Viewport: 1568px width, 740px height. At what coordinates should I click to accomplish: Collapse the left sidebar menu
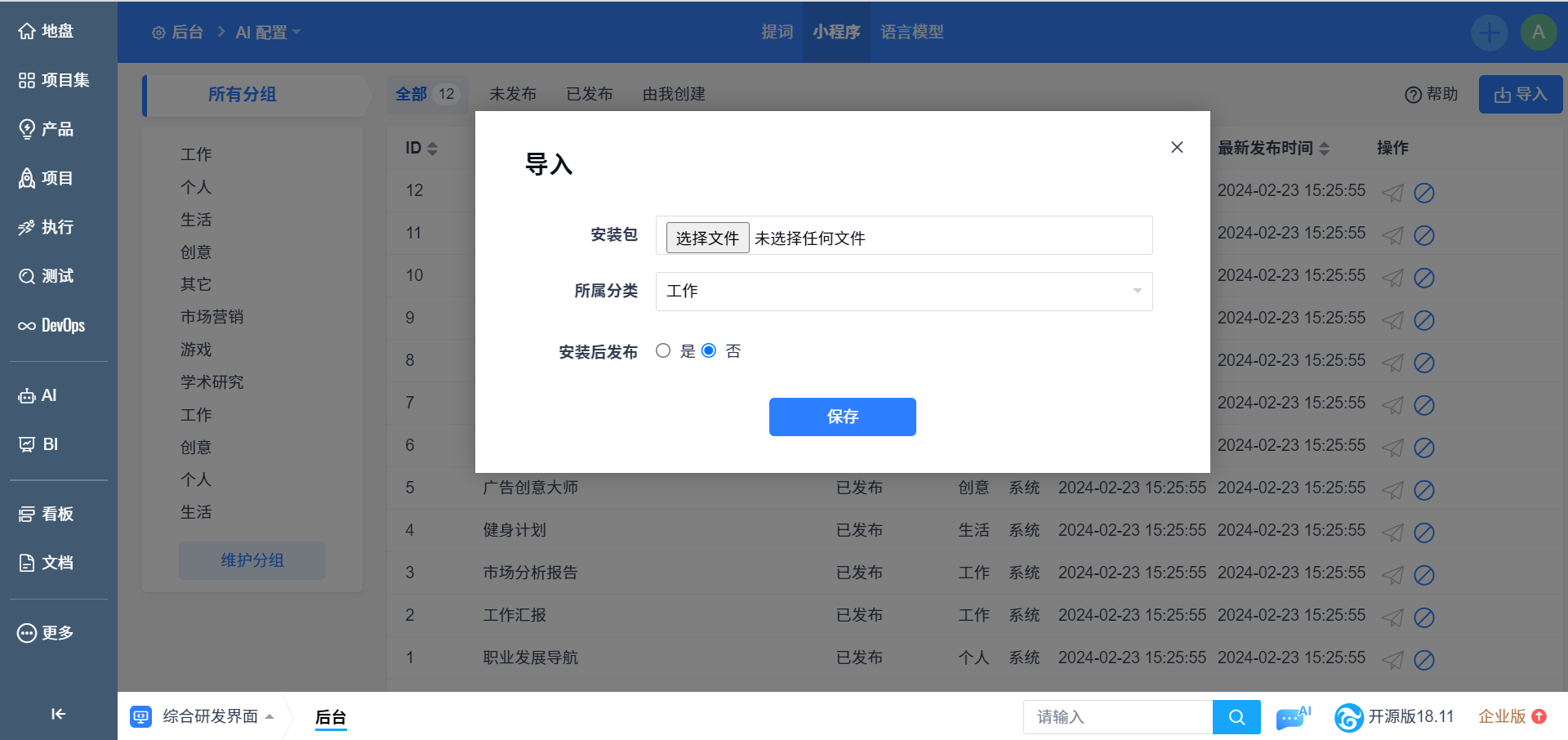pyautogui.click(x=58, y=714)
